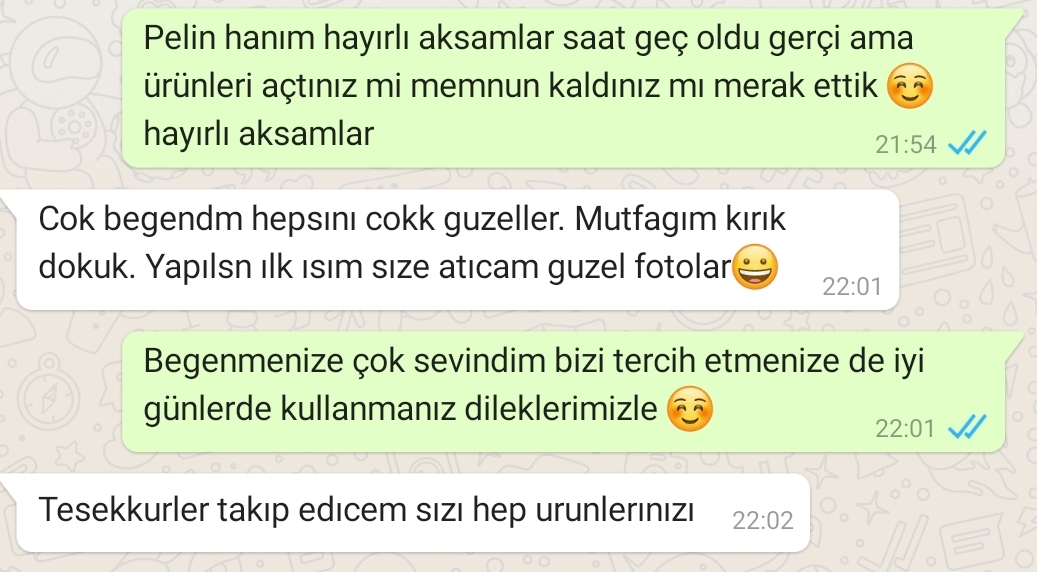Viewport: 1037px width, 572px height.
Task: Tap the smiling emoji after 'dileklerimizle'
Action: [x=690, y=409]
